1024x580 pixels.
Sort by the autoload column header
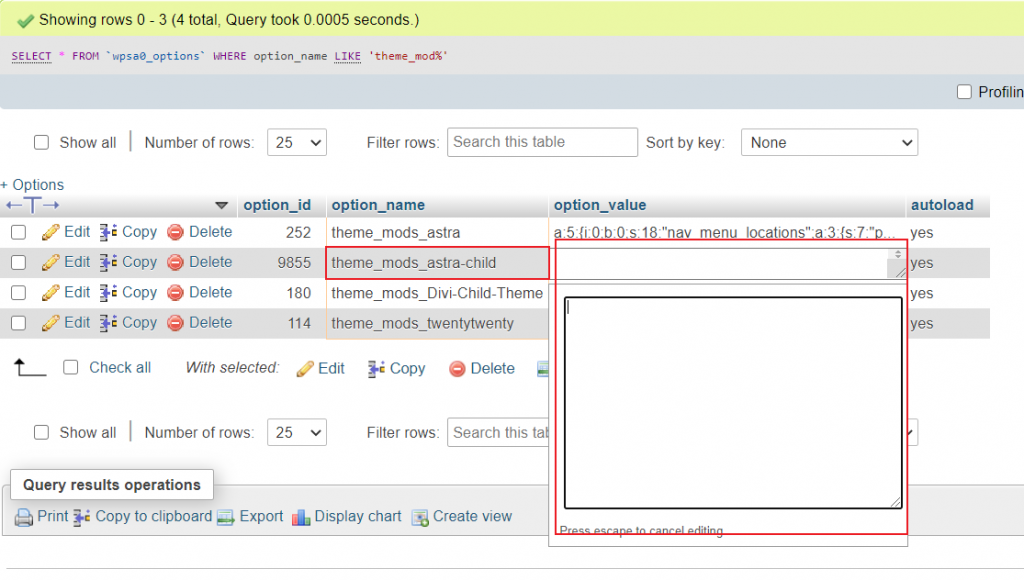942,205
